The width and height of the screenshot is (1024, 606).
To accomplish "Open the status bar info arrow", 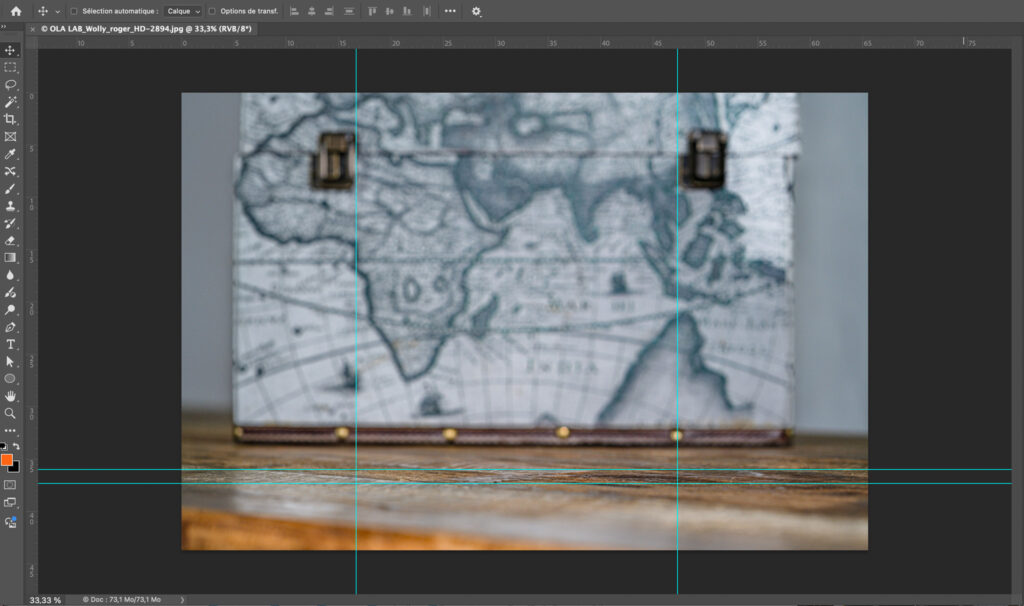I will tap(182, 599).
